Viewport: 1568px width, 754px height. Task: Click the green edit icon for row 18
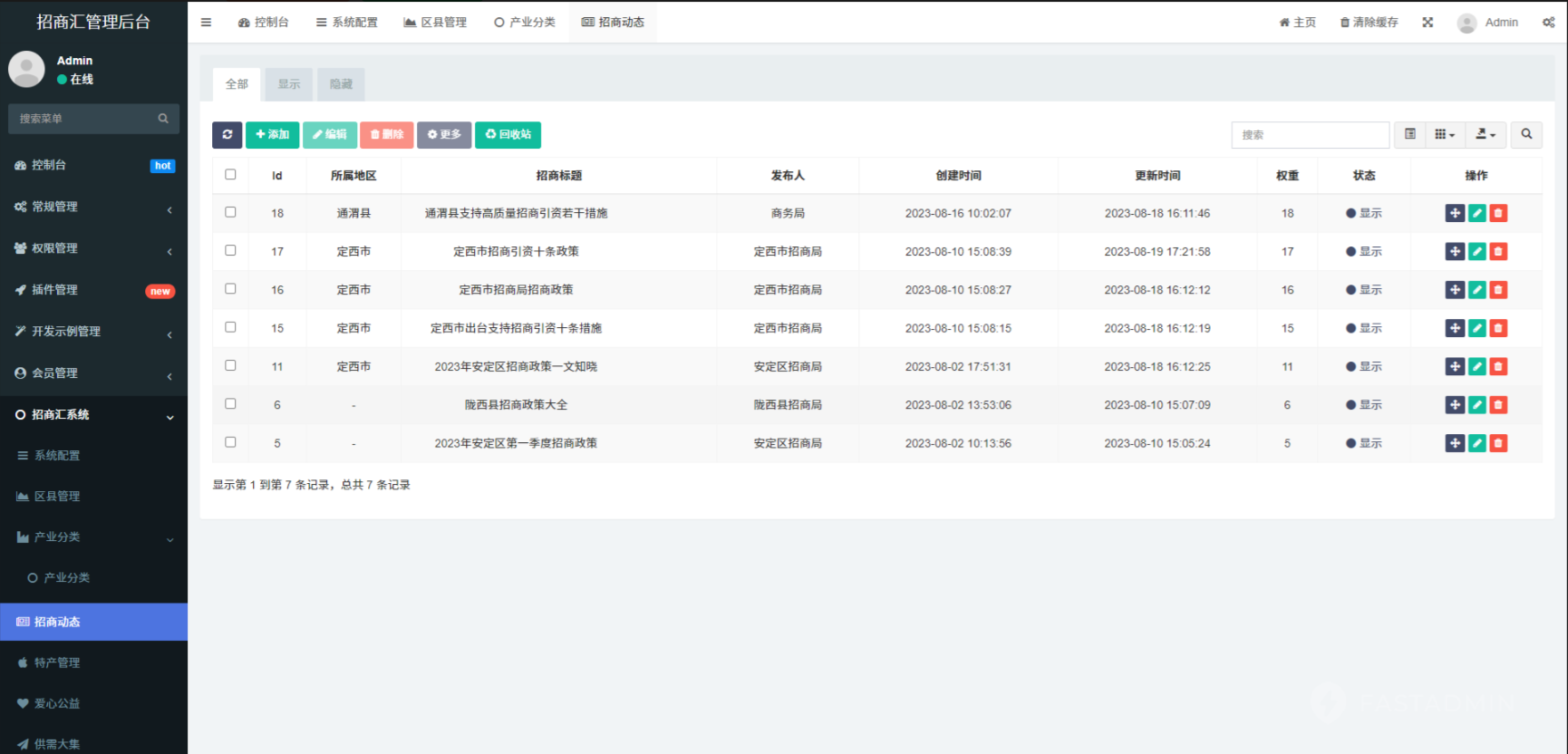[1477, 213]
